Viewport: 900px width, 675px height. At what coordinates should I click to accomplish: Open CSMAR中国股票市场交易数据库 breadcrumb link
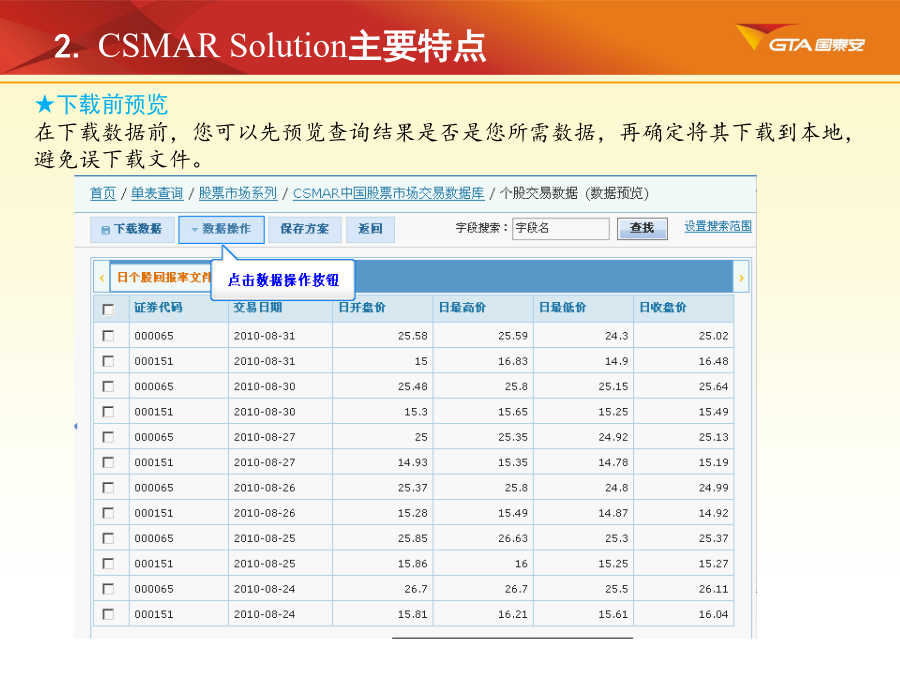click(389, 193)
